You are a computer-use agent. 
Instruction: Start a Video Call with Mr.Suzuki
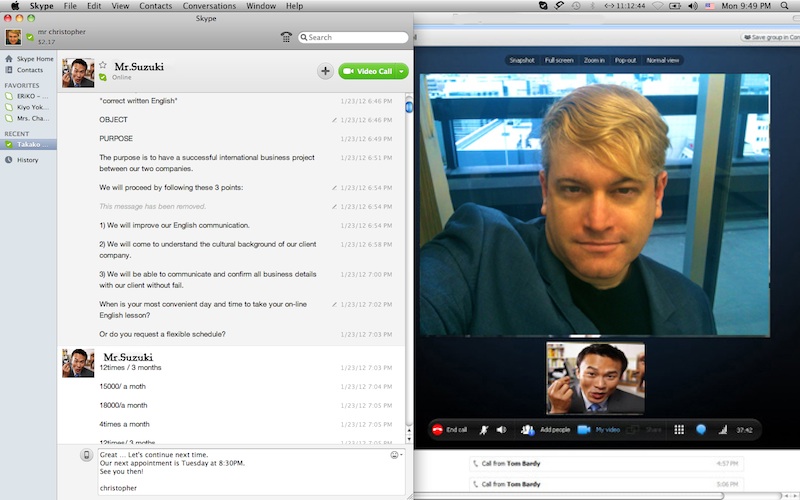pos(368,71)
